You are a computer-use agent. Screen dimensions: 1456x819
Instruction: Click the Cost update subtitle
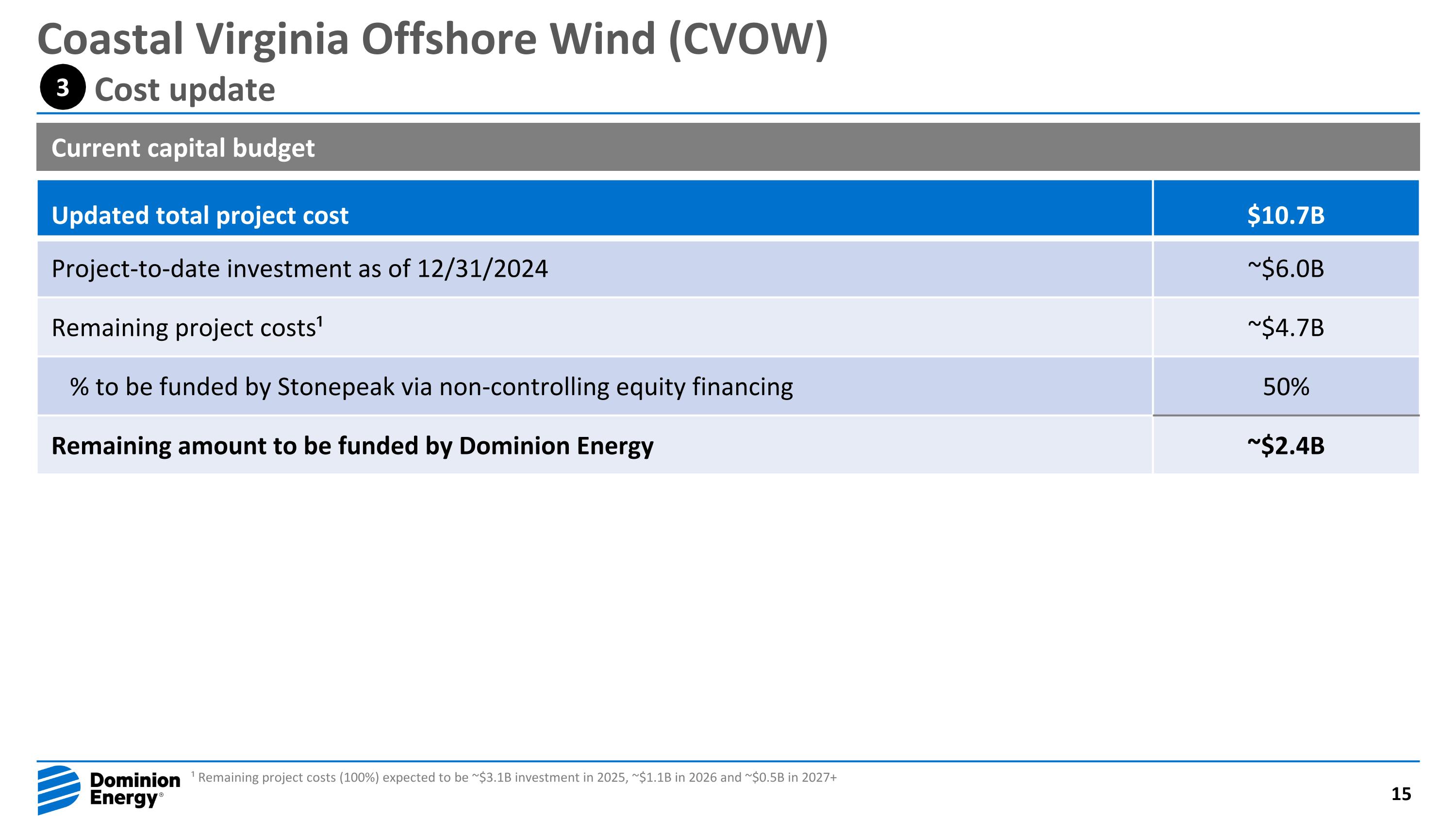(x=184, y=90)
